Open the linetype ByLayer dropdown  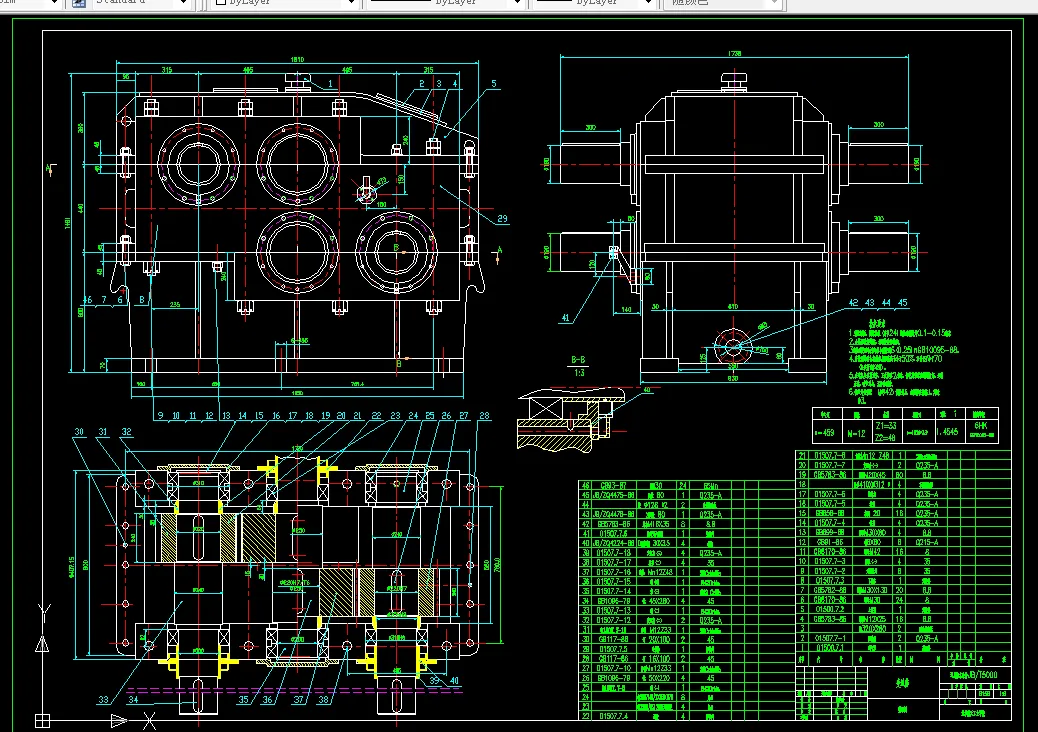point(518,3)
